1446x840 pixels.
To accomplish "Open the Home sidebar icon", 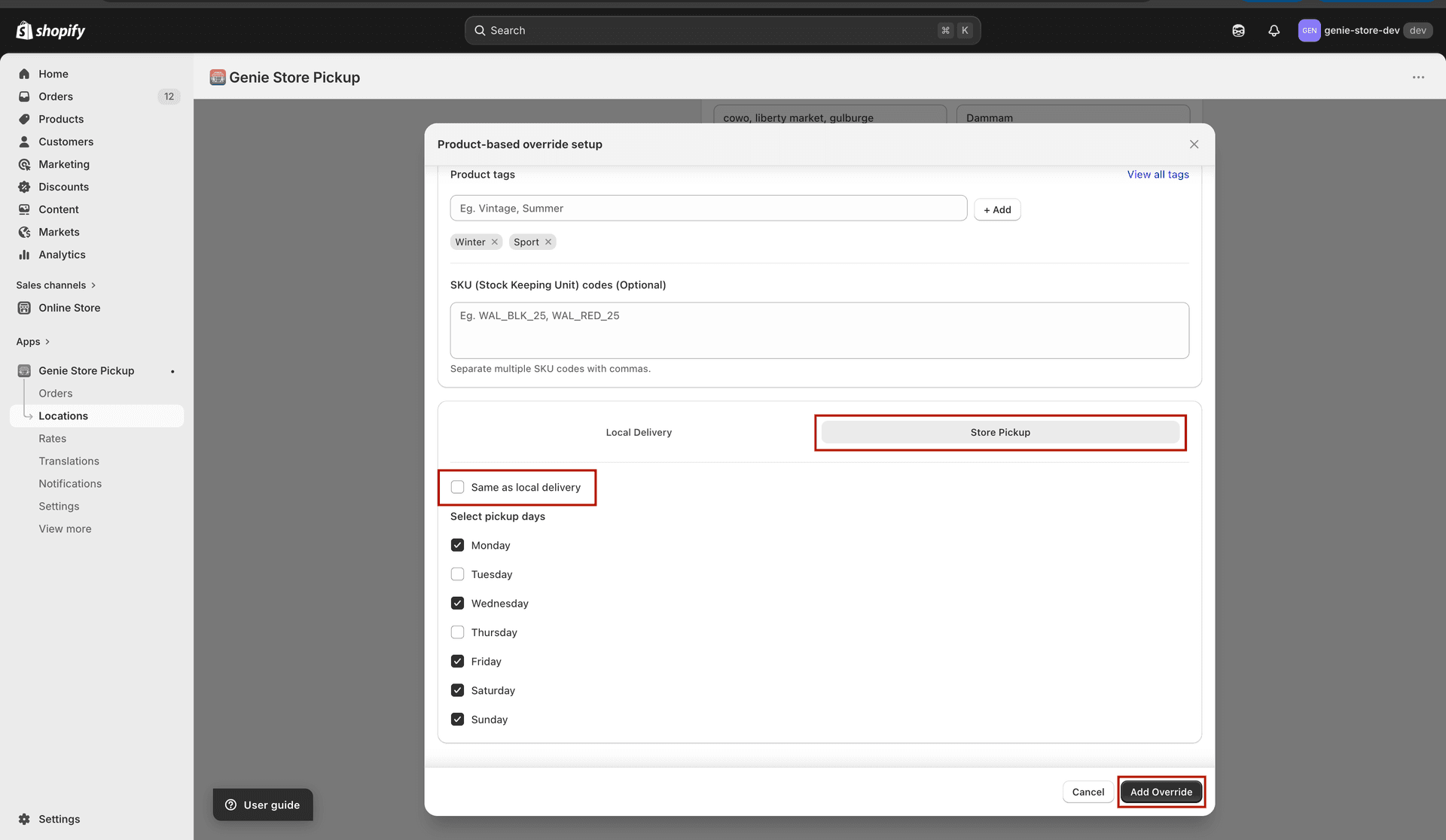I will pyautogui.click(x=24, y=74).
